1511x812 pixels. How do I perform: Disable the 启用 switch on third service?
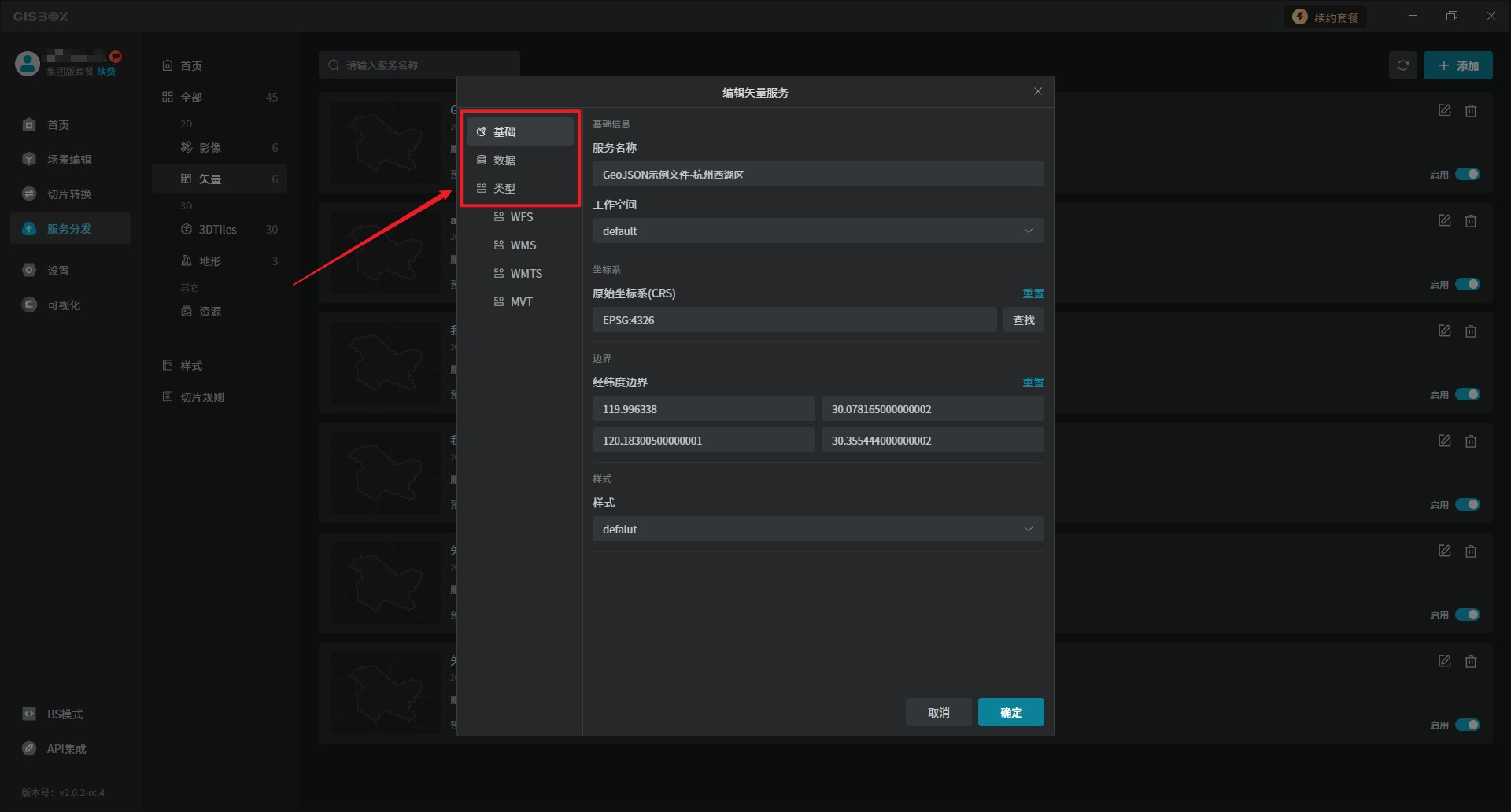click(1467, 394)
